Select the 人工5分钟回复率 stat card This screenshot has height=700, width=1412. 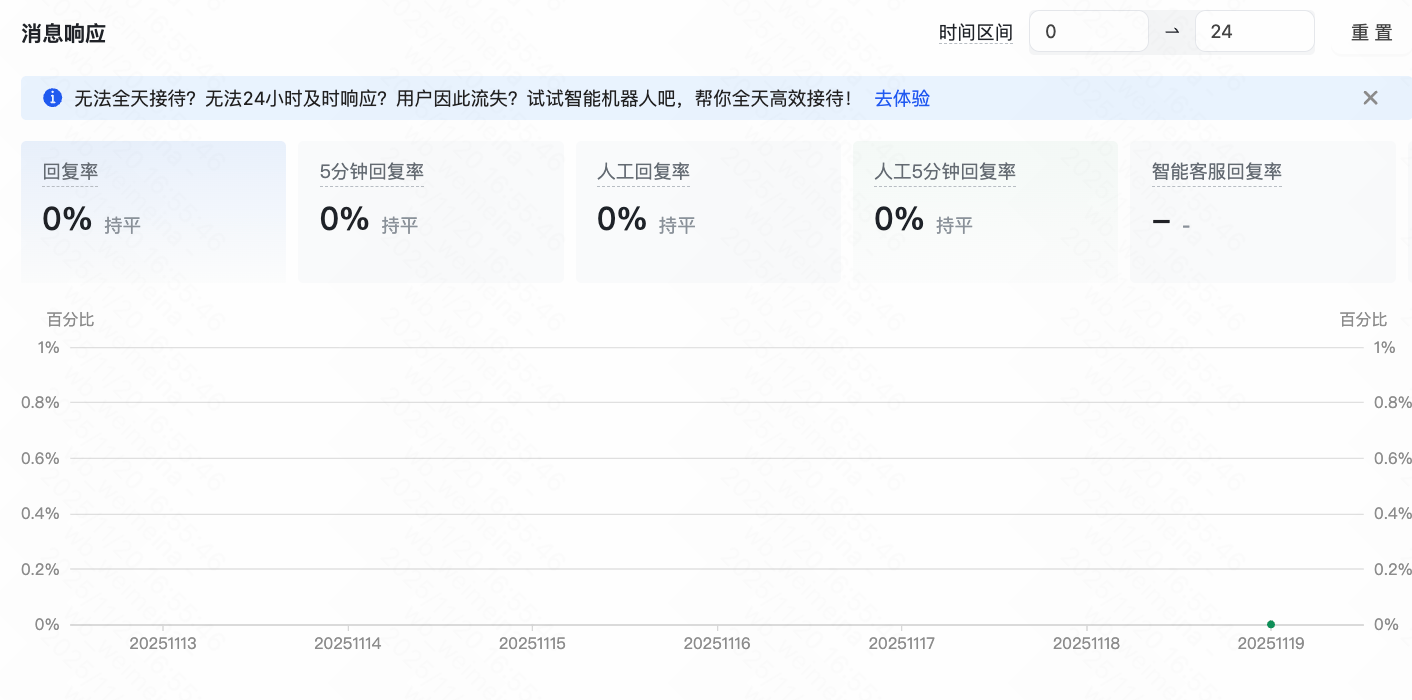tap(985, 210)
